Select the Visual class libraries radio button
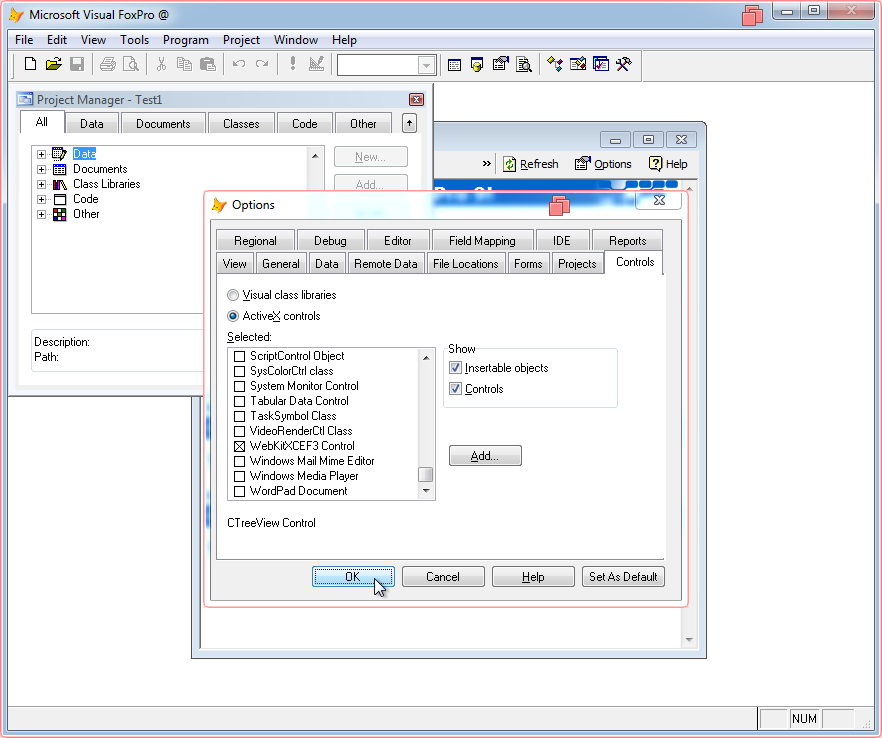The width and height of the screenshot is (882, 738). 233,295
